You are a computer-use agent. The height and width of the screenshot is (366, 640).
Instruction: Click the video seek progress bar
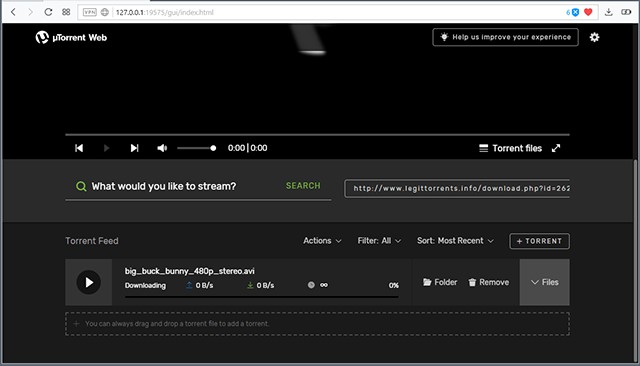coord(317,134)
